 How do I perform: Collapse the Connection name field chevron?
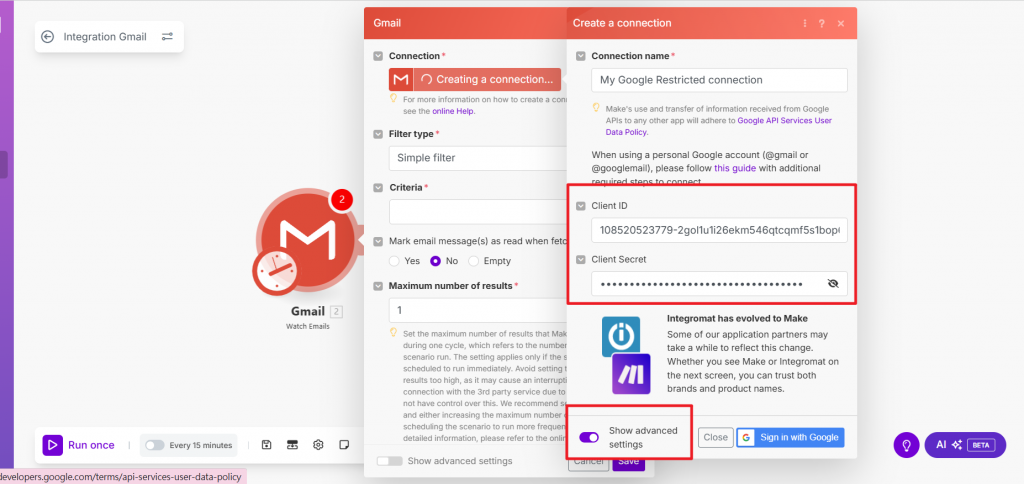581,56
